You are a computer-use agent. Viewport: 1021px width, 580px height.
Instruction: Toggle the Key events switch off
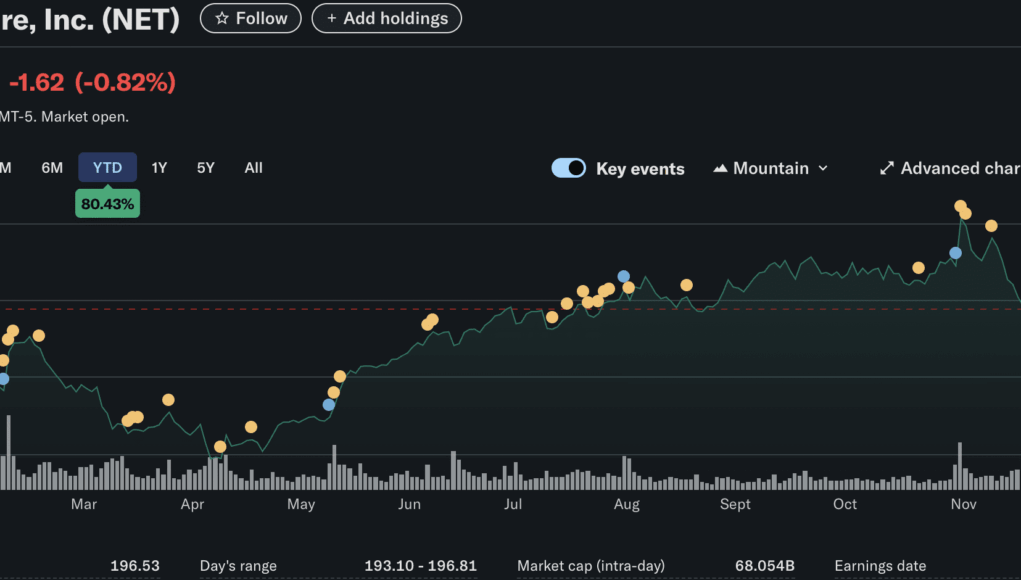coord(569,168)
